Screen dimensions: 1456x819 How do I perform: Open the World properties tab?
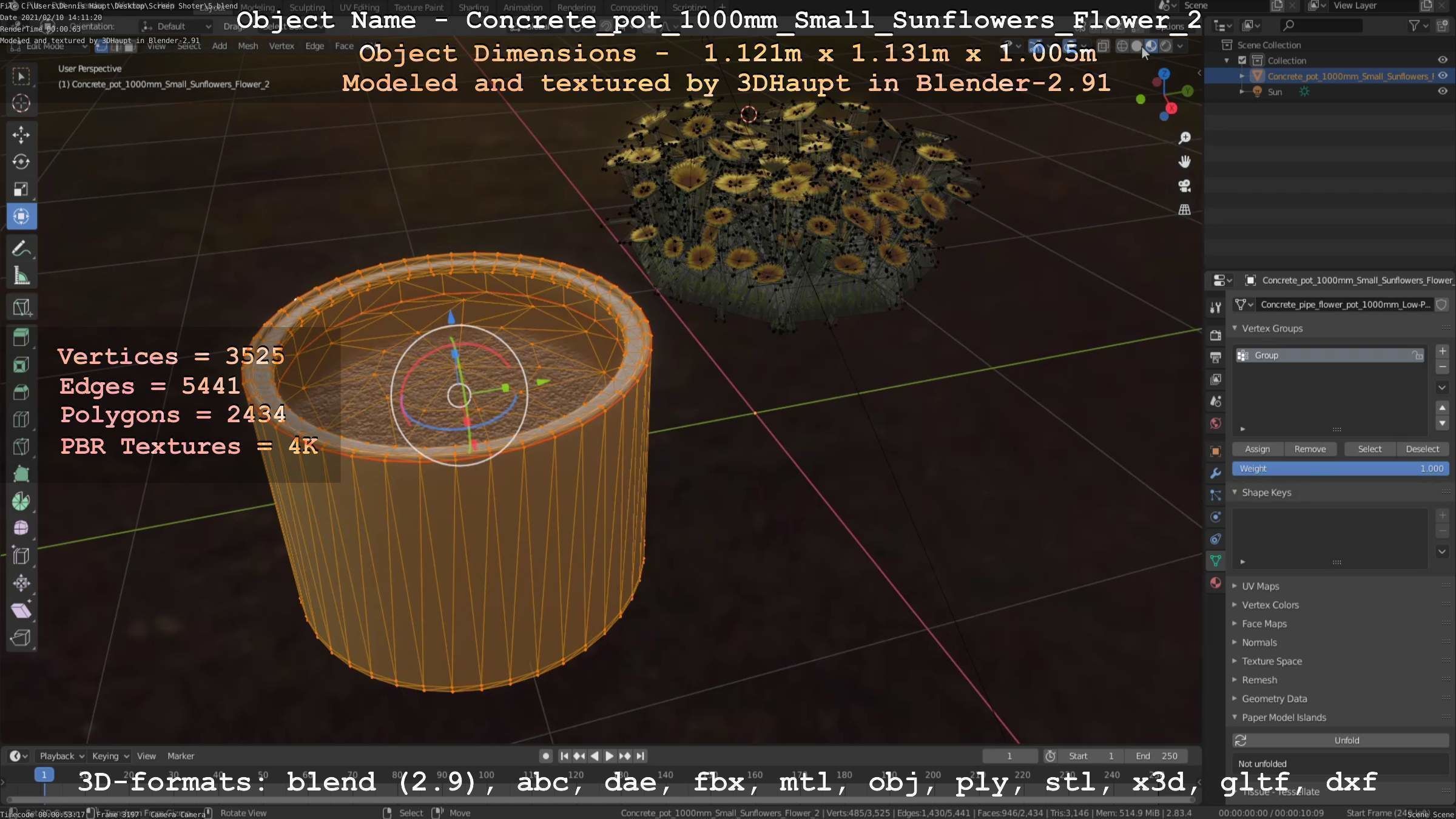(1215, 423)
